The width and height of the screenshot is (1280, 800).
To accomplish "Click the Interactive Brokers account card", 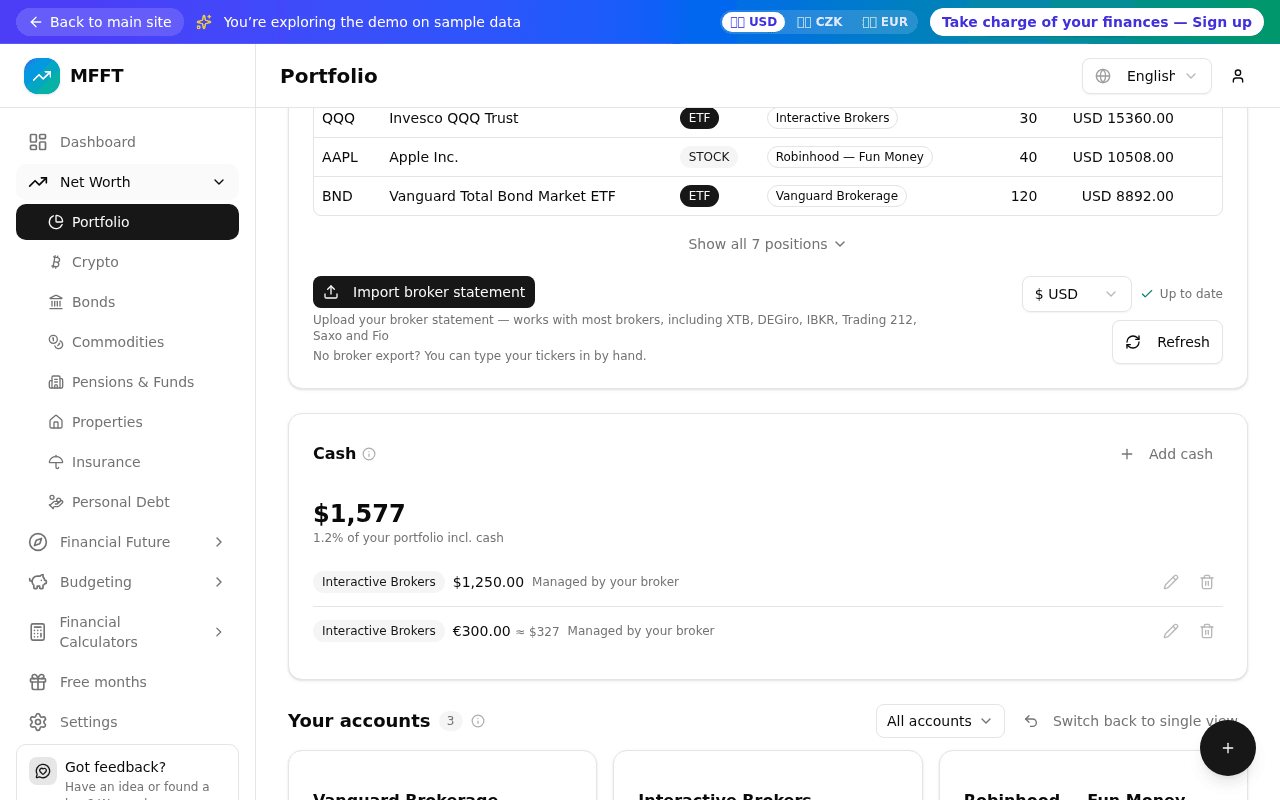I will pyautogui.click(x=767, y=776).
